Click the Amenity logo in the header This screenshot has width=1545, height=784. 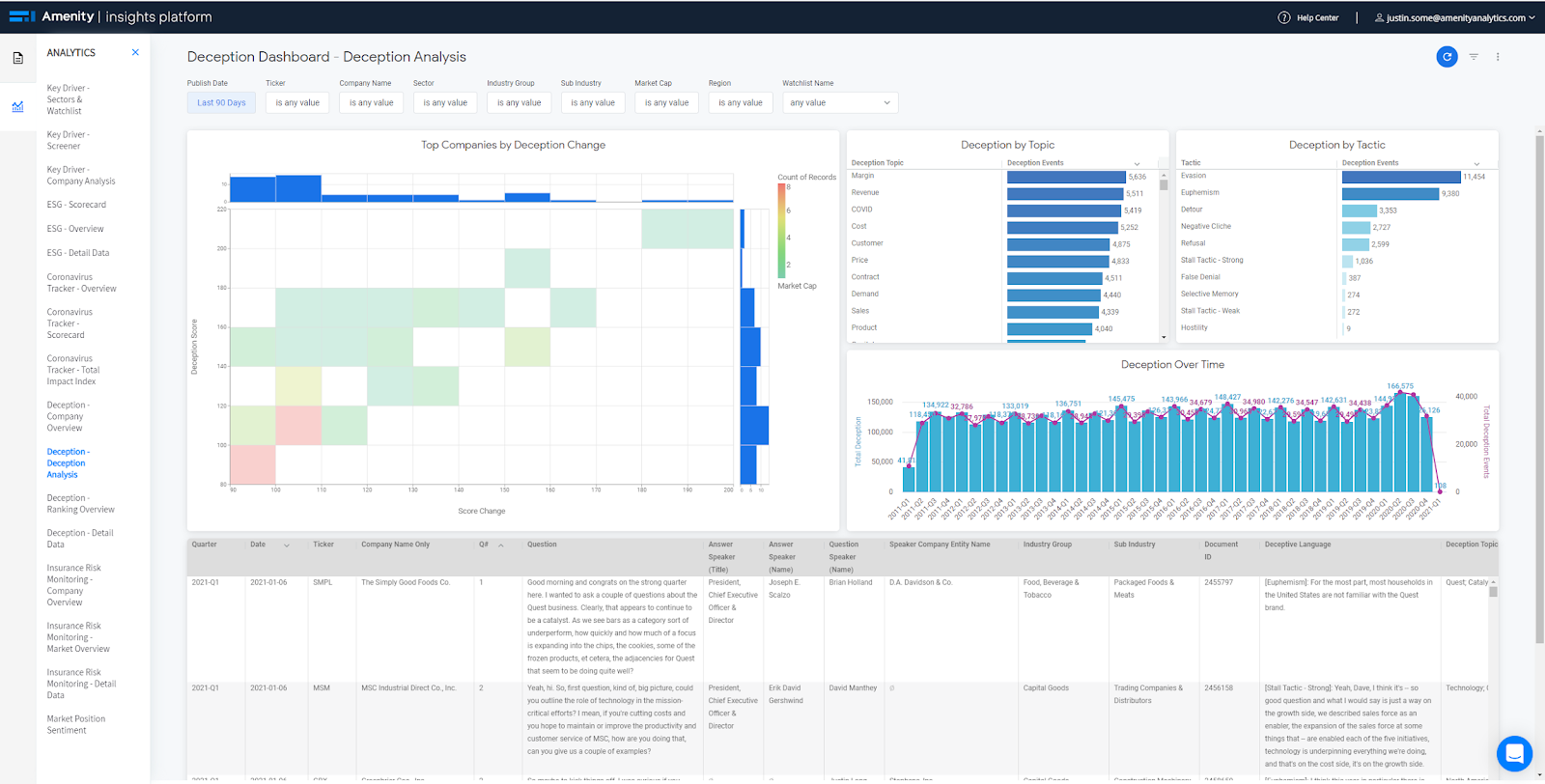pyautogui.click(x=52, y=16)
